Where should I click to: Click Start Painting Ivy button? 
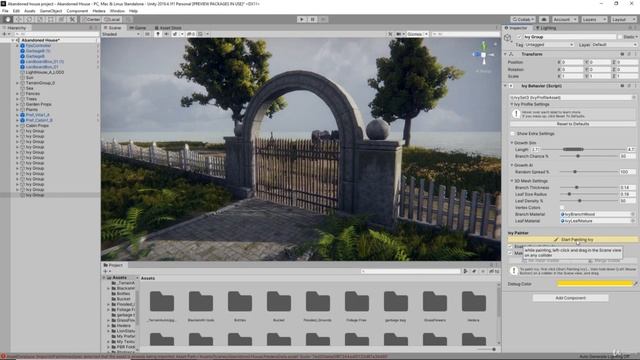click(573, 240)
